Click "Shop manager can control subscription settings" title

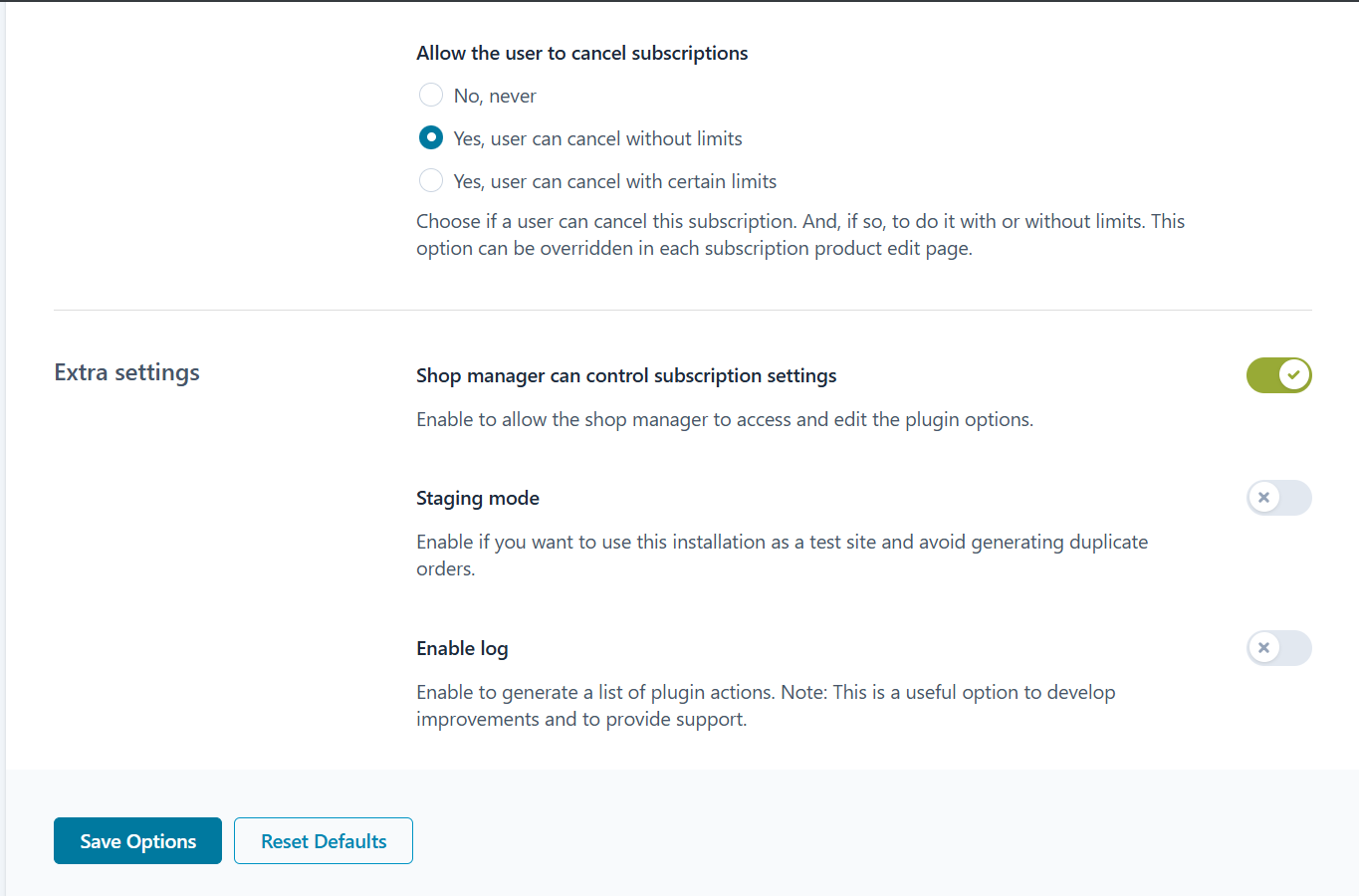click(626, 376)
